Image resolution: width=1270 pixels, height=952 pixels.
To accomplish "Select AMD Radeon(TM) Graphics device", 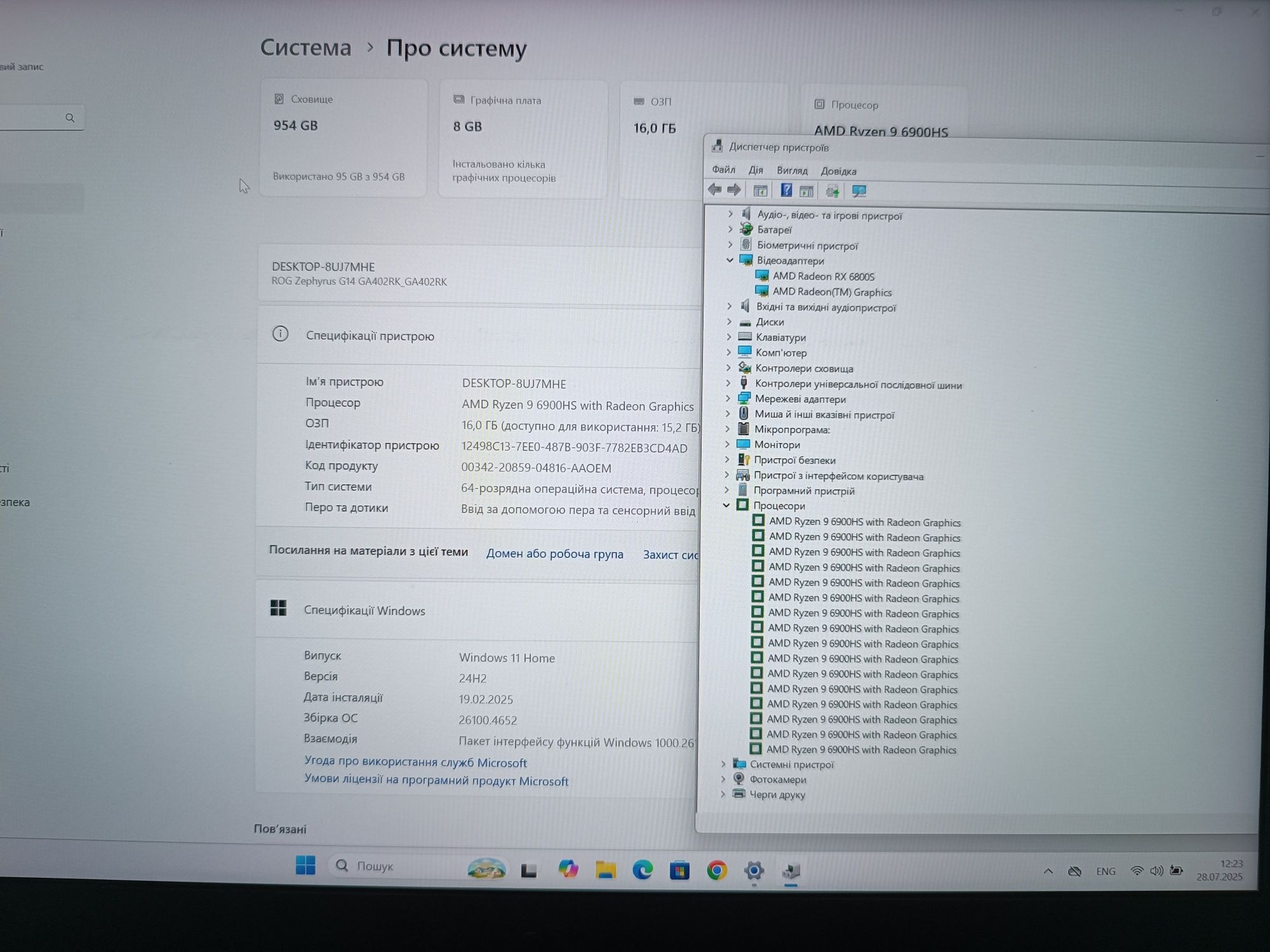I will click(x=832, y=292).
